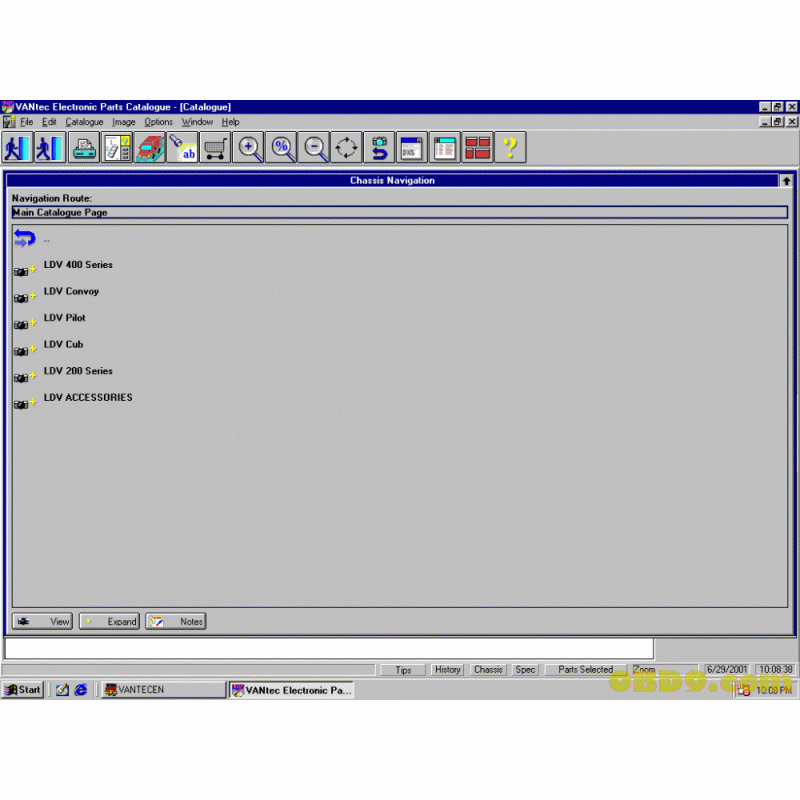Viewport: 800px width, 800px height.
Task: Open the flashlight 'ab' text search tool
Action: [x=182, y=148]
